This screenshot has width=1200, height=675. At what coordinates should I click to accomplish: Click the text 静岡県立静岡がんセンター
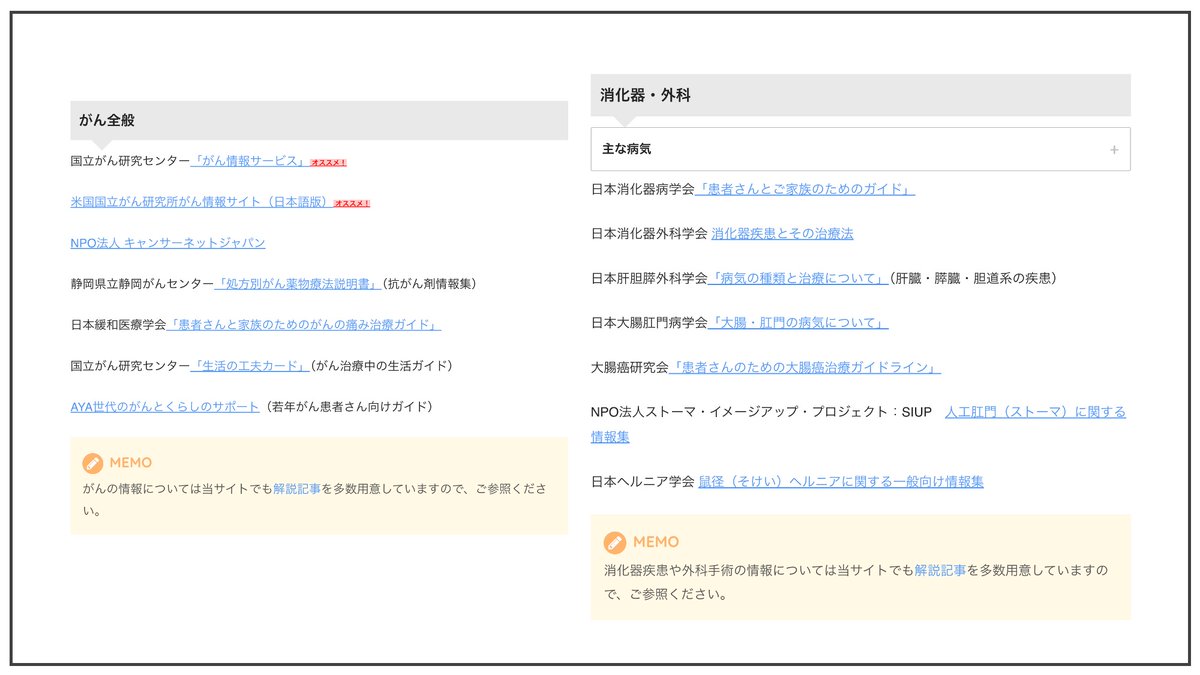pos(142,284)
